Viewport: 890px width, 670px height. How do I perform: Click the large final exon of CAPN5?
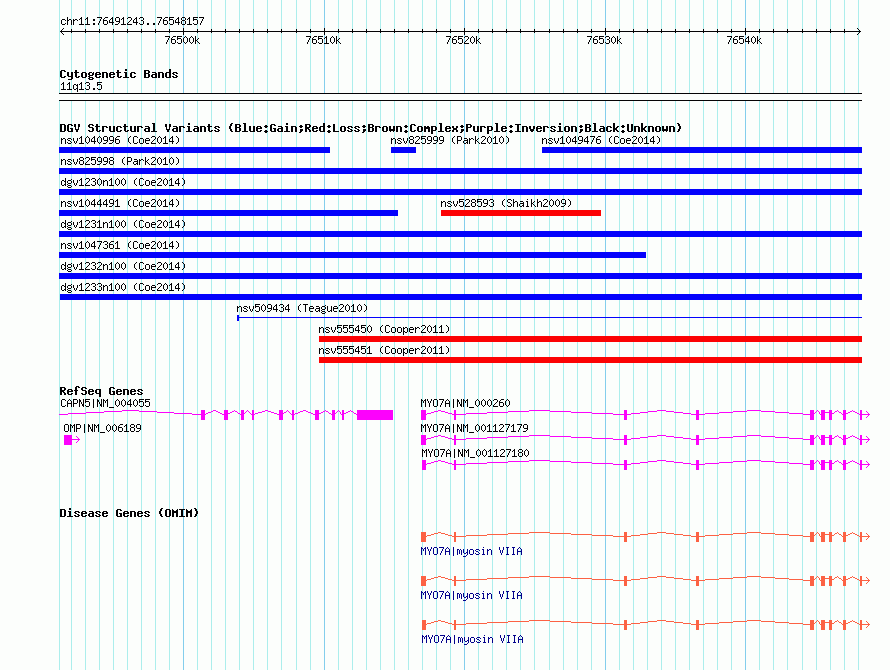click(x=375, y=415)
